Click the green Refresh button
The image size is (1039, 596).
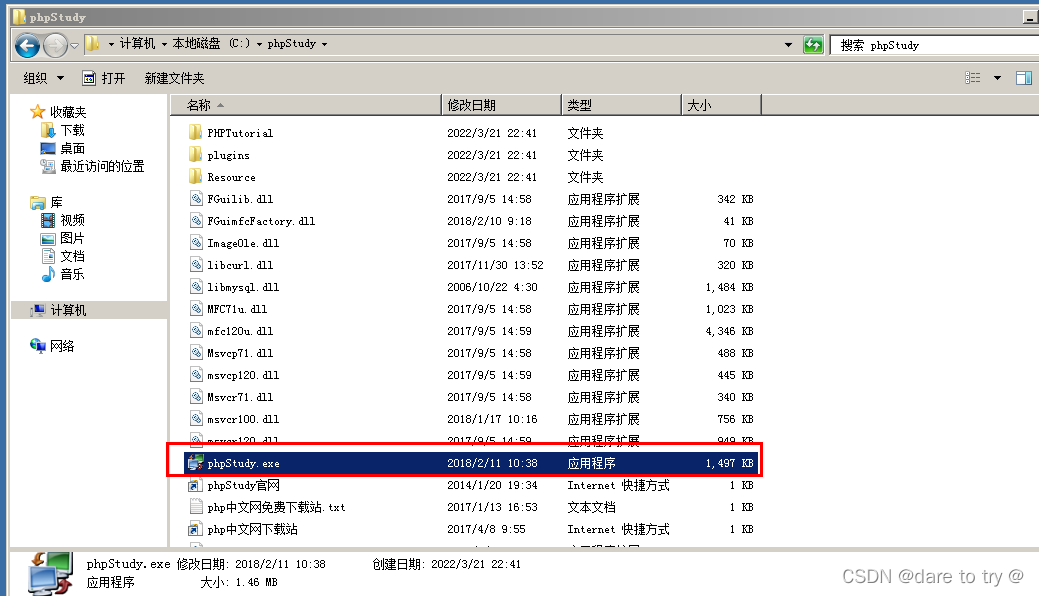813,45
